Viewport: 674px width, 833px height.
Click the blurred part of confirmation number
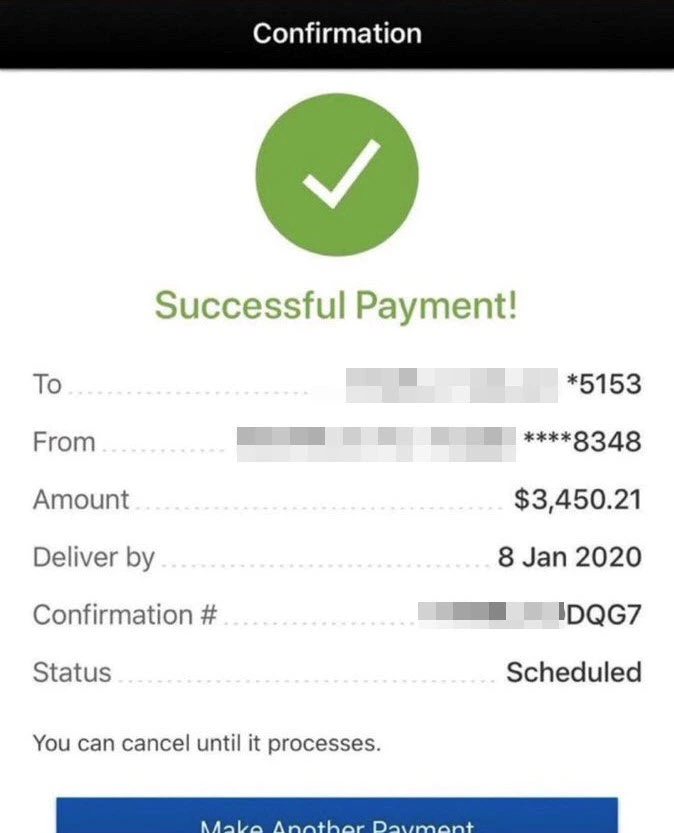coord(491,615)
